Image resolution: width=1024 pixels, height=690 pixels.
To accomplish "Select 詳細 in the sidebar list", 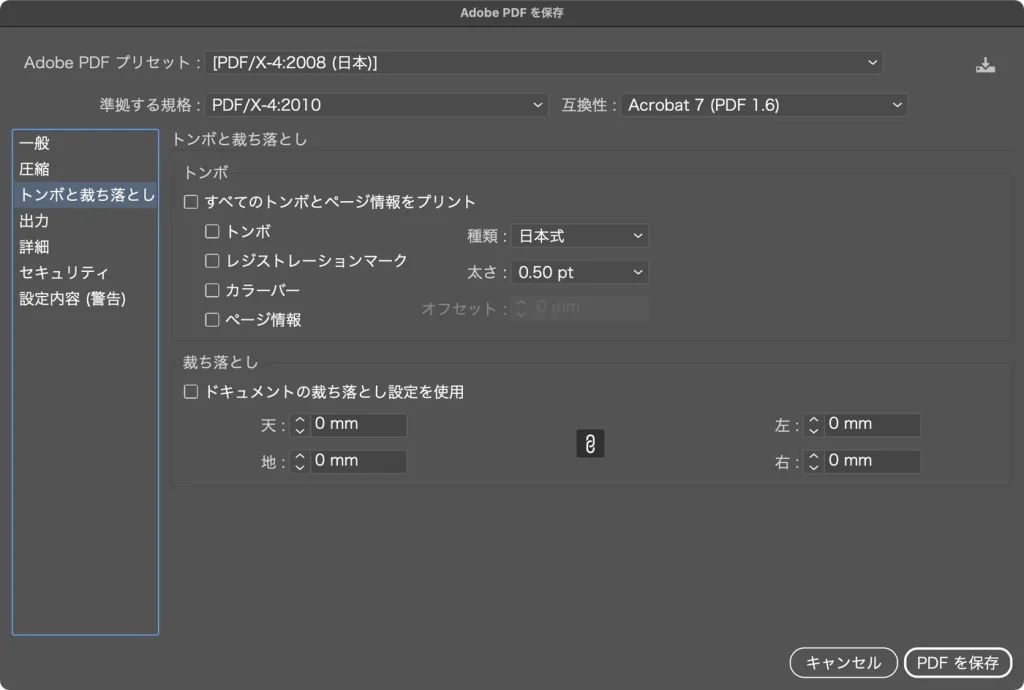I will [86, 247].
